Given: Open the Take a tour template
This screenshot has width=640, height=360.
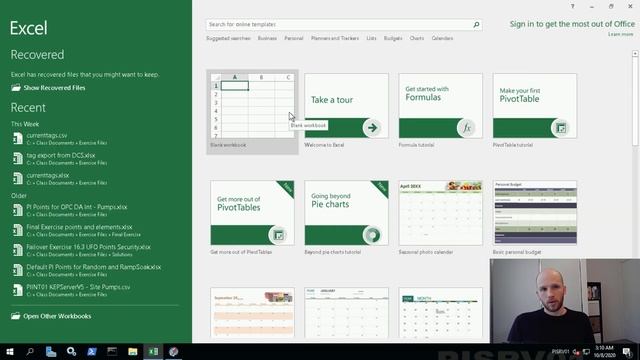Looking at the screenshot, I should coord(346,106).
